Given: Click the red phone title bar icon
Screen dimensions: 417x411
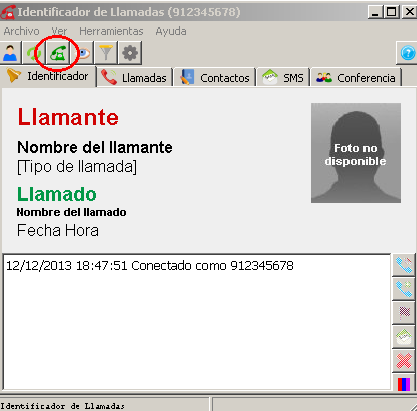Looking at the screenshot, I should pyautogui.click(x=8, y=12).
